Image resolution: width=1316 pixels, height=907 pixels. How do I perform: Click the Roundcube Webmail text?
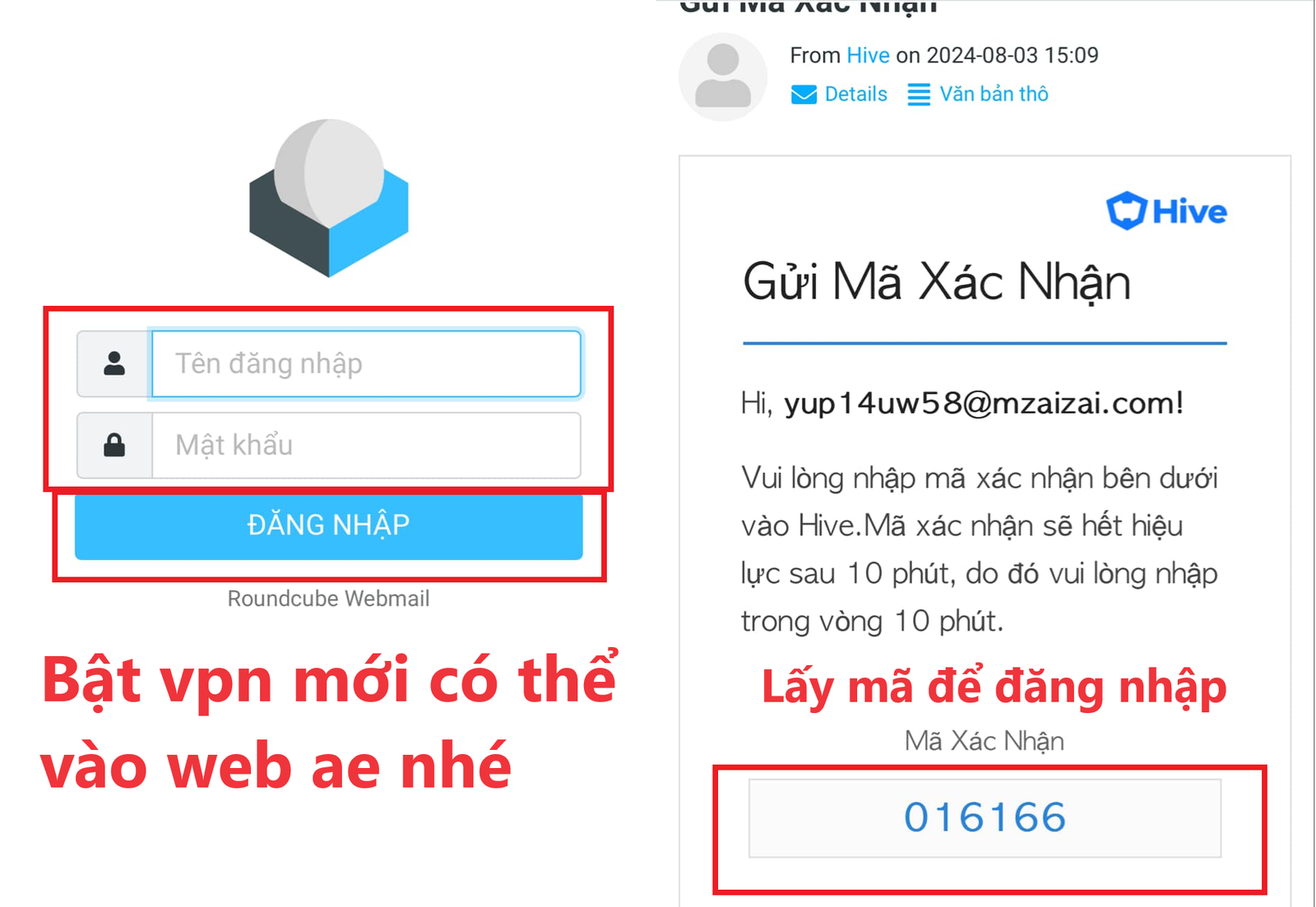pyautogui.click(x=329, y=599)
